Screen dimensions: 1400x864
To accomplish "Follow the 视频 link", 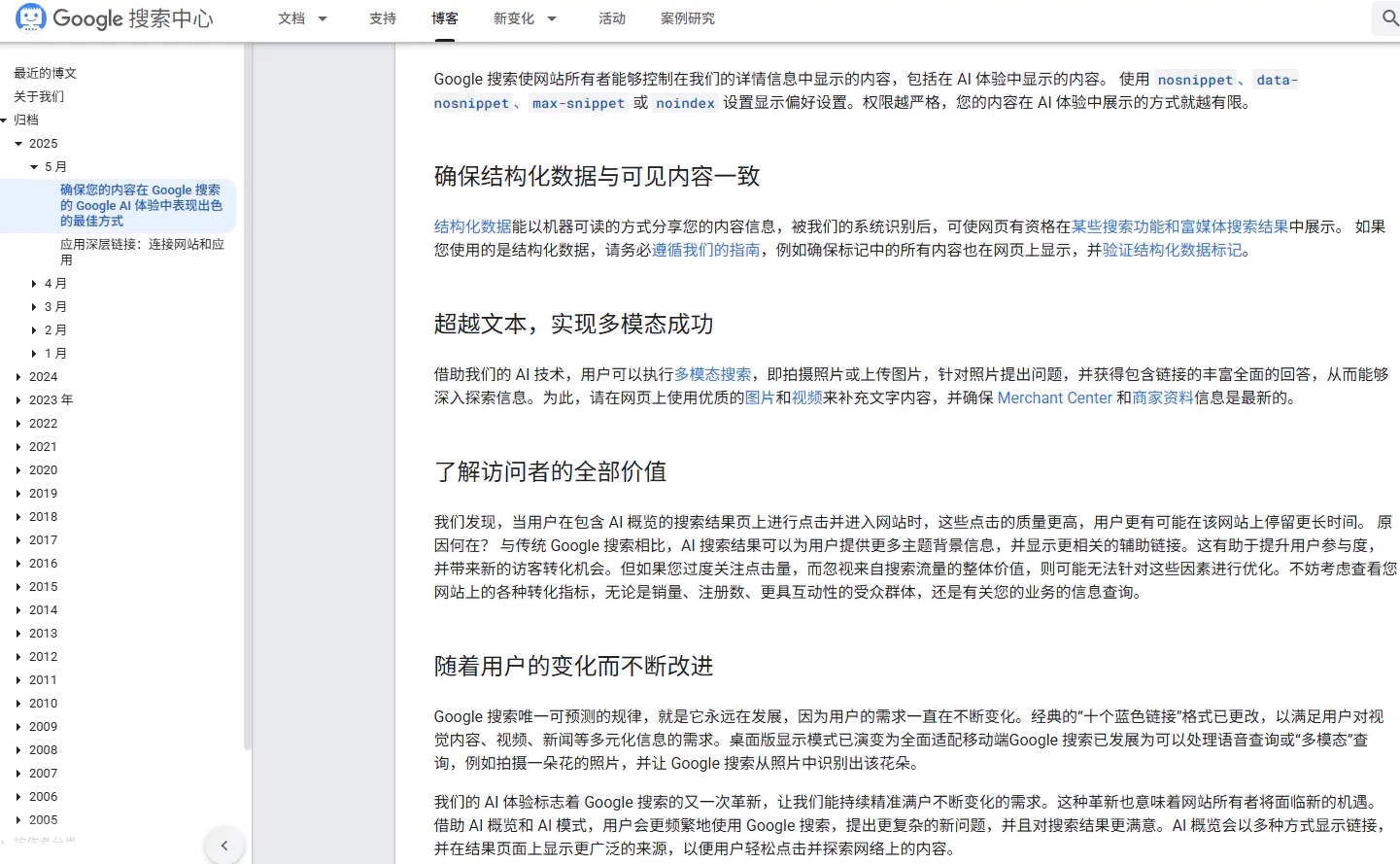I will pos(806,397).
